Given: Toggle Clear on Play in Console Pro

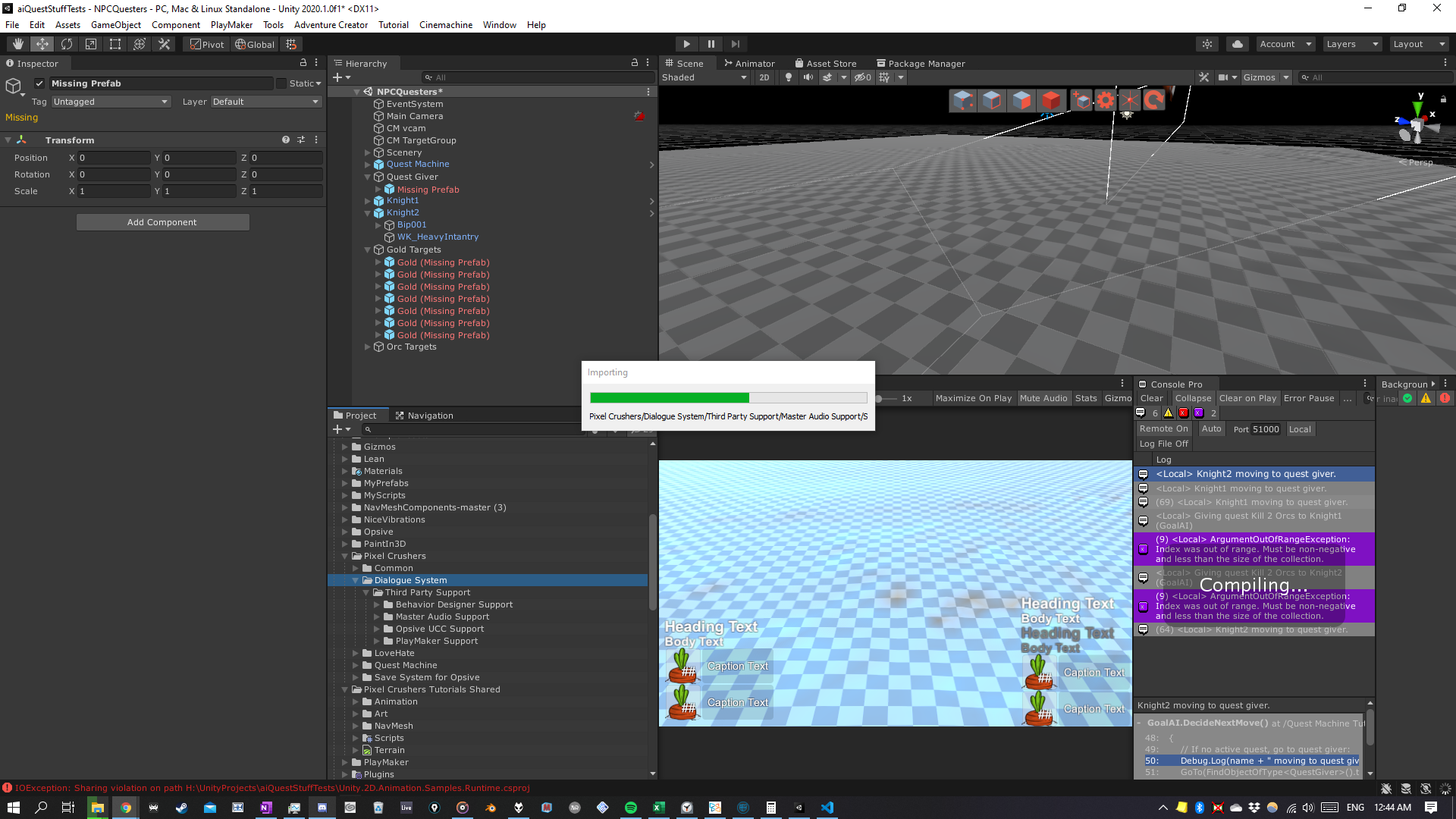Looking at the screenshot, I should pyautogui.click(x=1247, y=398).
